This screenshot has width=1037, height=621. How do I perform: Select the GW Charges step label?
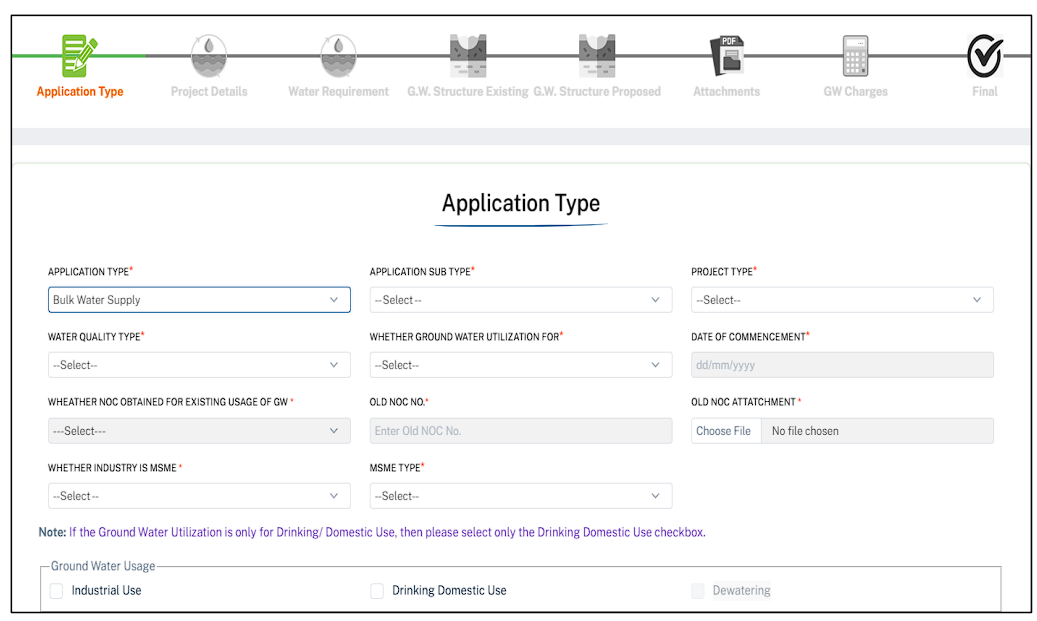click(x=855, y=91)
